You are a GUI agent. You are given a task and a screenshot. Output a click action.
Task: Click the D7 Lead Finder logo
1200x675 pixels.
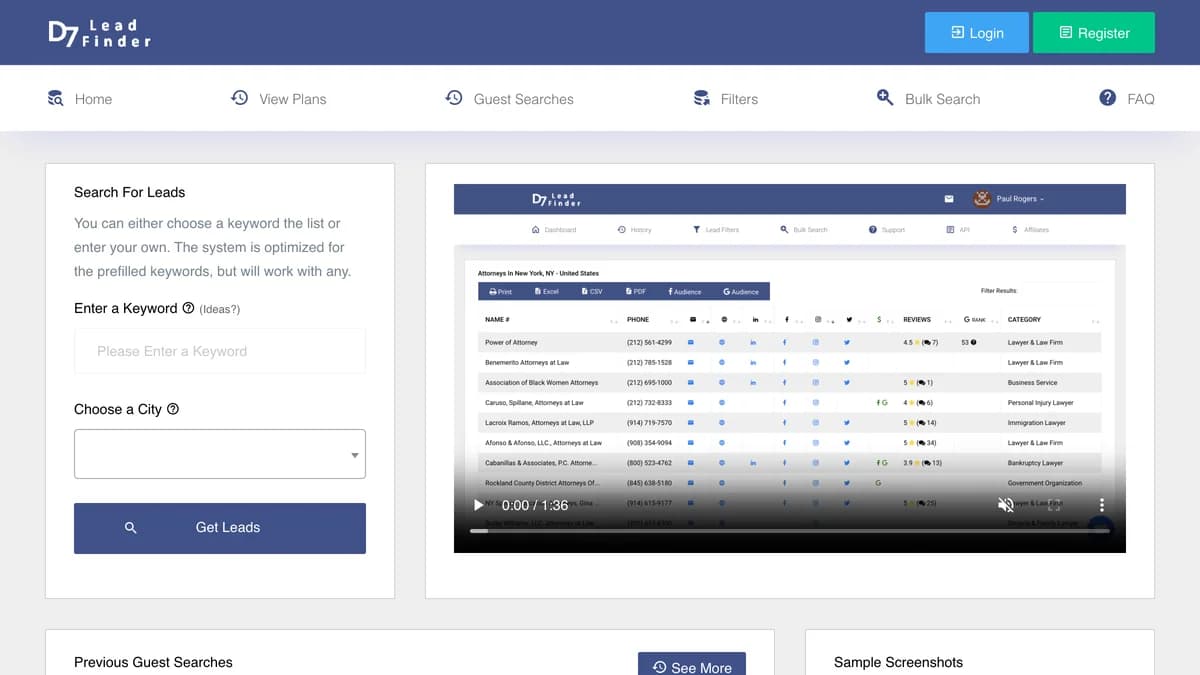(99, 33)
